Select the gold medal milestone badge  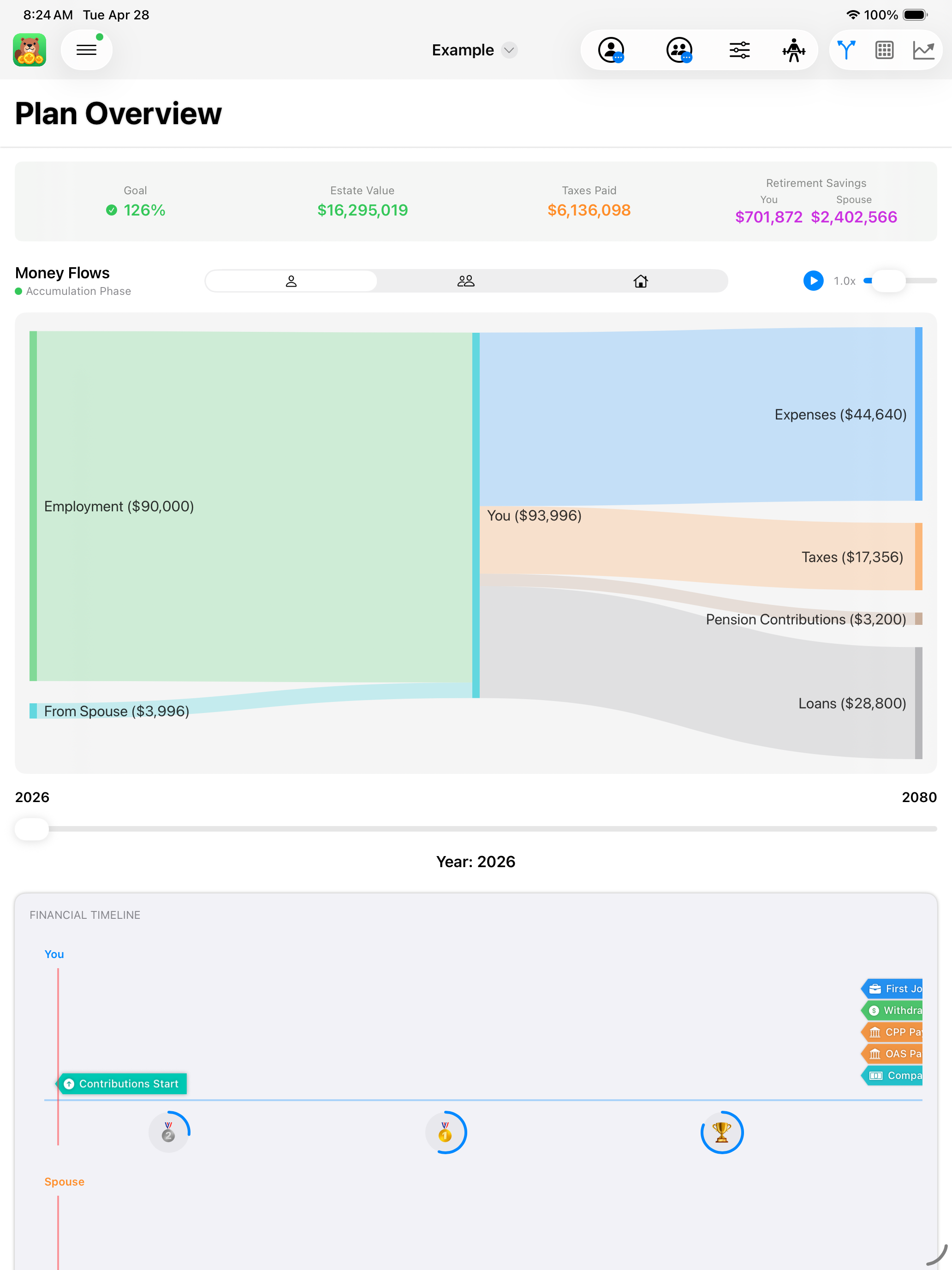click(x=445, y=1132)
